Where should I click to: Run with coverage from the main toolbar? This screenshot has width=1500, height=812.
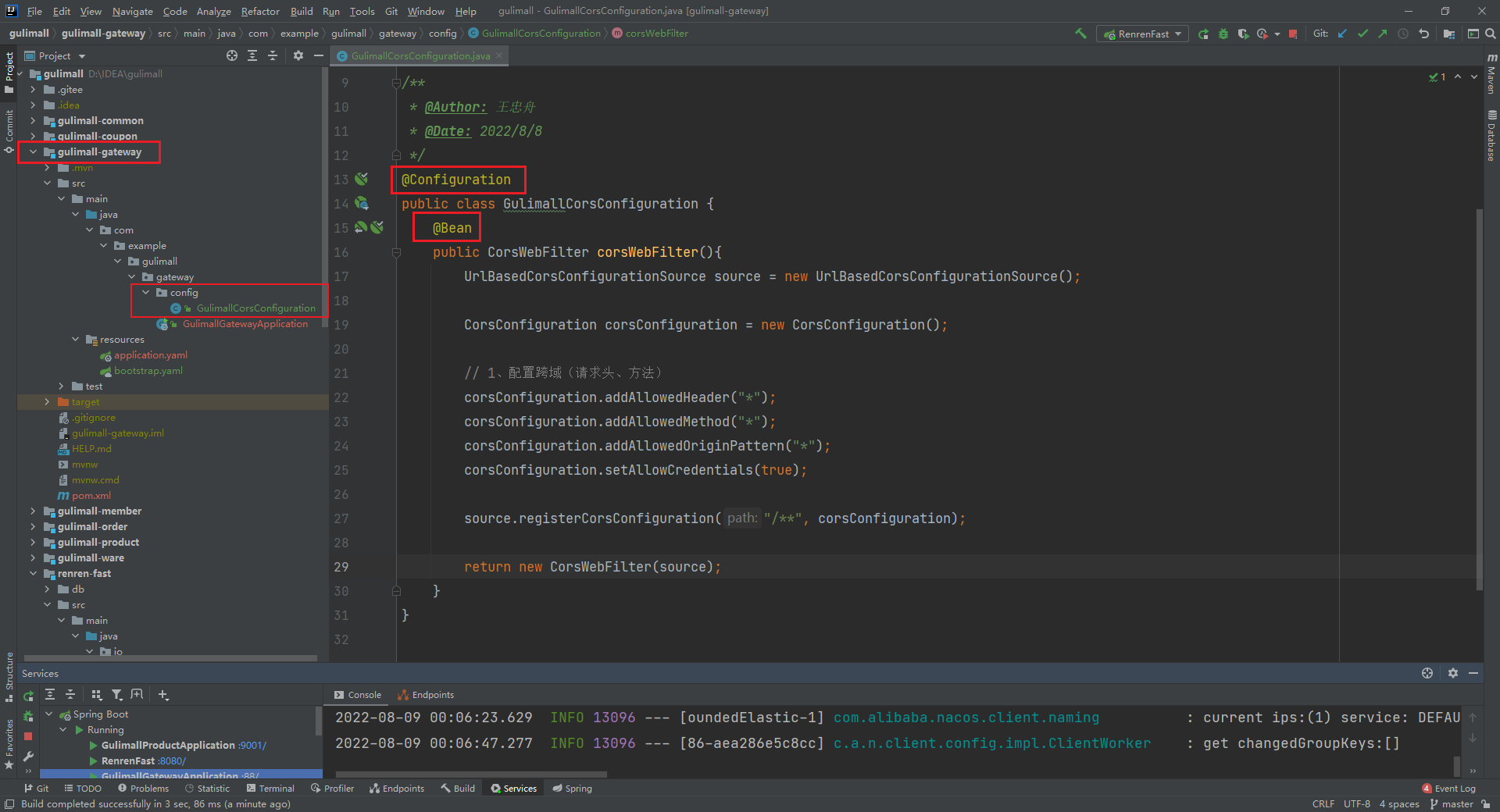(x=1243, y=34)
